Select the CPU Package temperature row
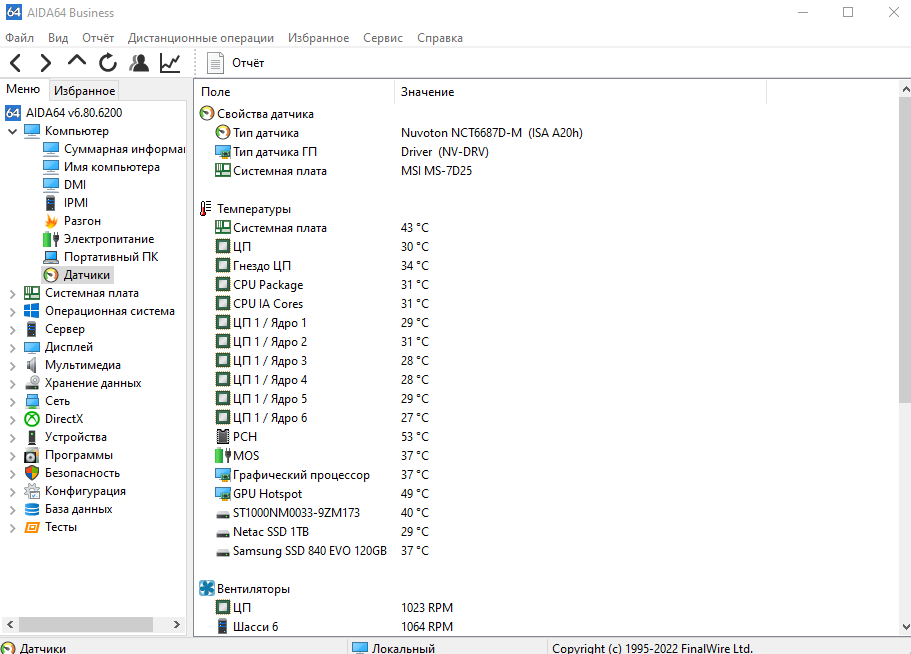This screenshot has height=654, width=911. [x=321, y=285]
